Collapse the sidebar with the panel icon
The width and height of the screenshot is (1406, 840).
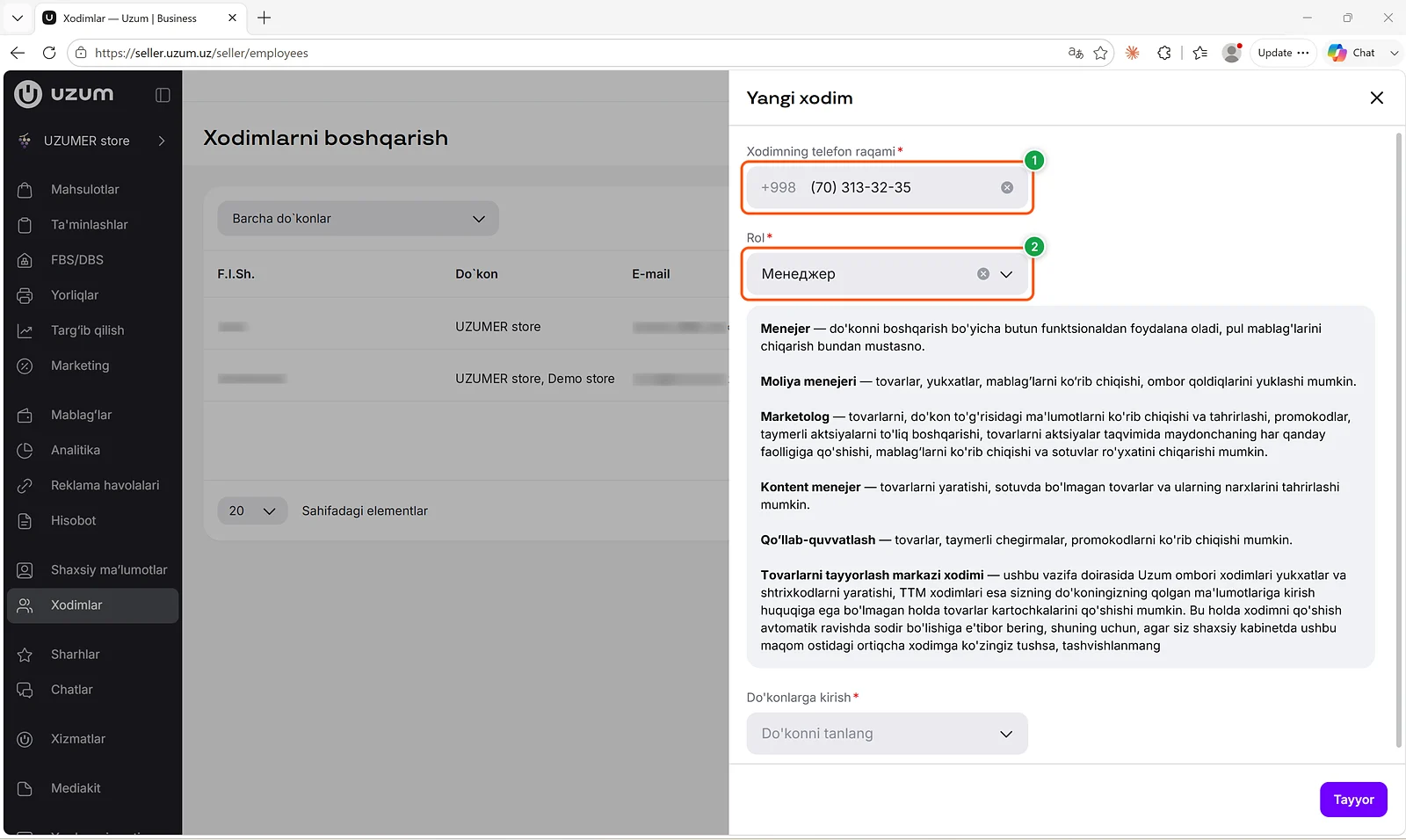(x=163, y=95)
